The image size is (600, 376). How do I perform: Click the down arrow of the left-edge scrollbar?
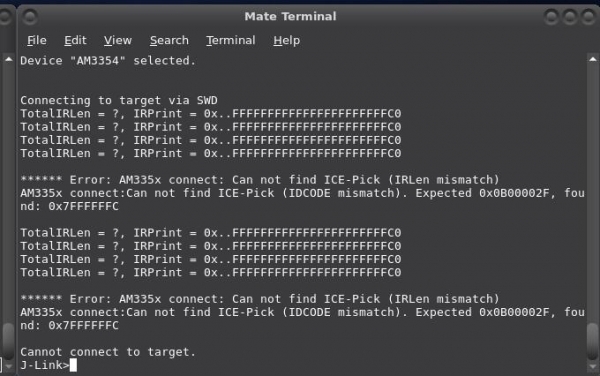pos(8,366)
